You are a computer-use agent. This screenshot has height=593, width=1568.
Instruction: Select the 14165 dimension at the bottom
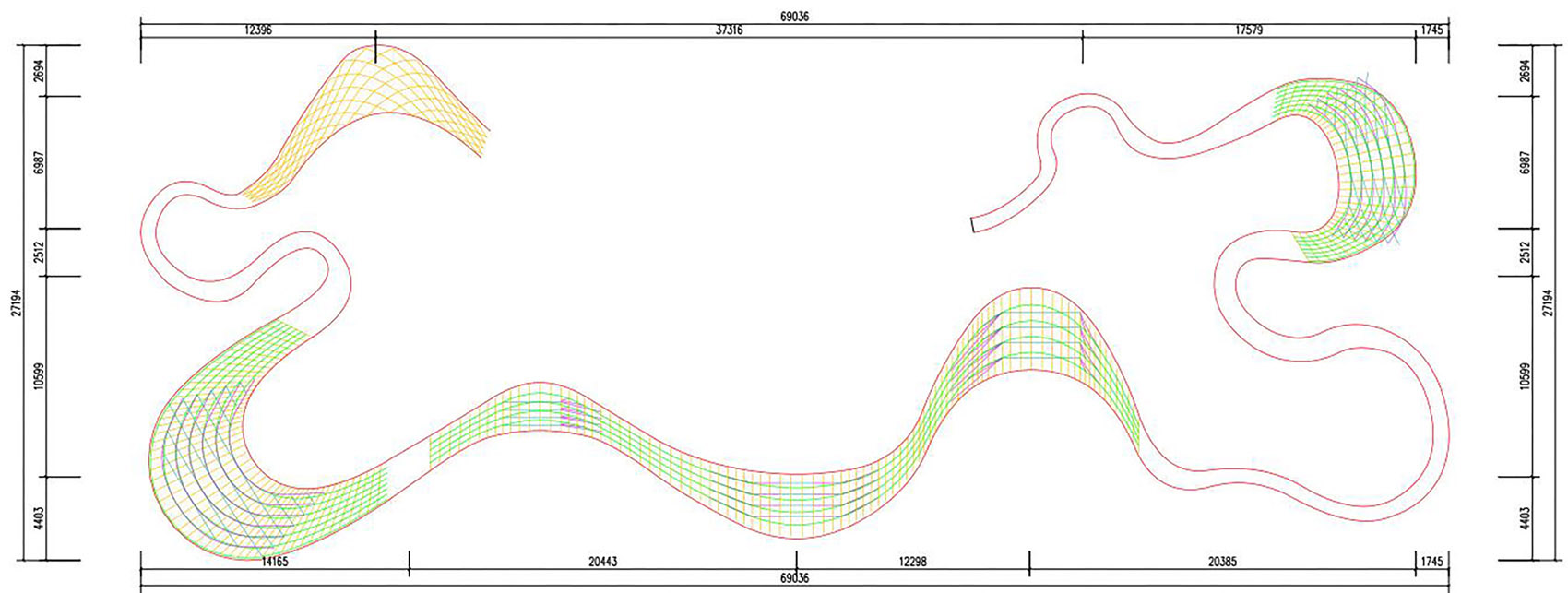(275, 561)
